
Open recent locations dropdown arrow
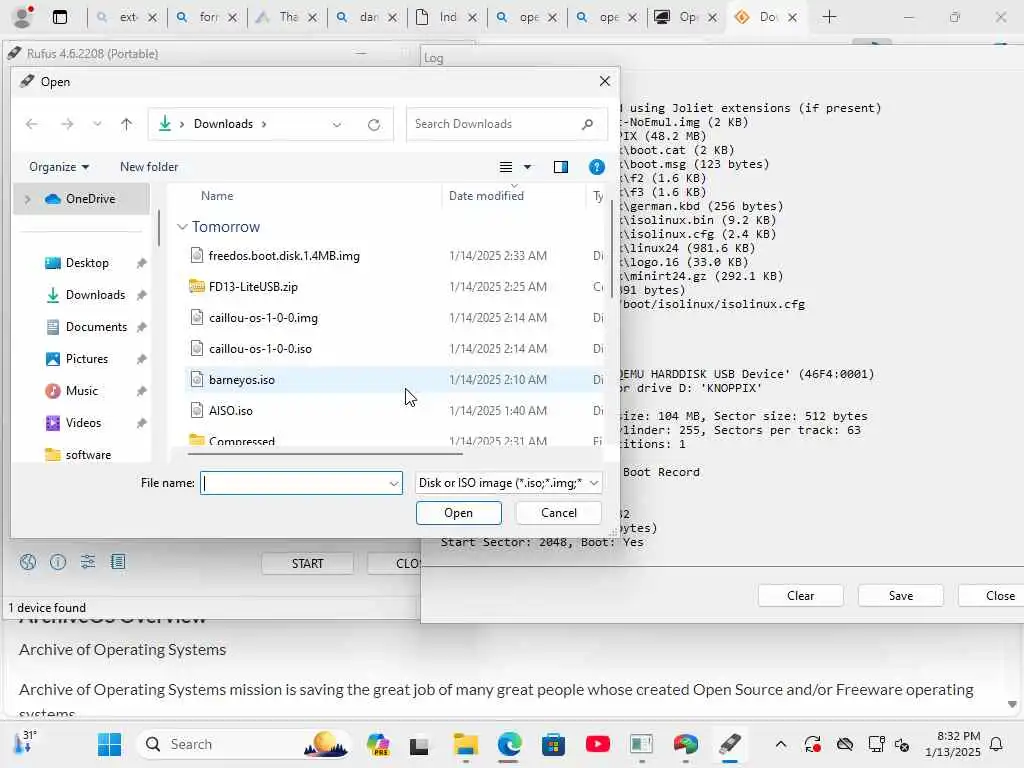[97, 124]
